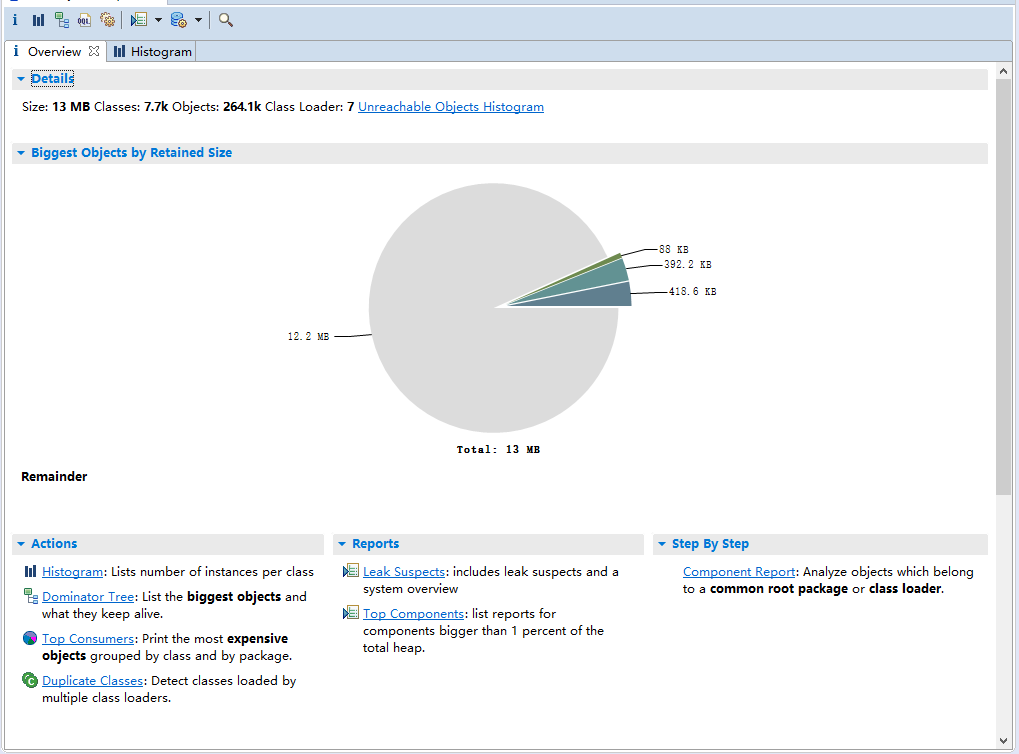The height and width of the screenshot is (754, 1019).
Task: Collapse the Reports section
Action: (342, 543)
